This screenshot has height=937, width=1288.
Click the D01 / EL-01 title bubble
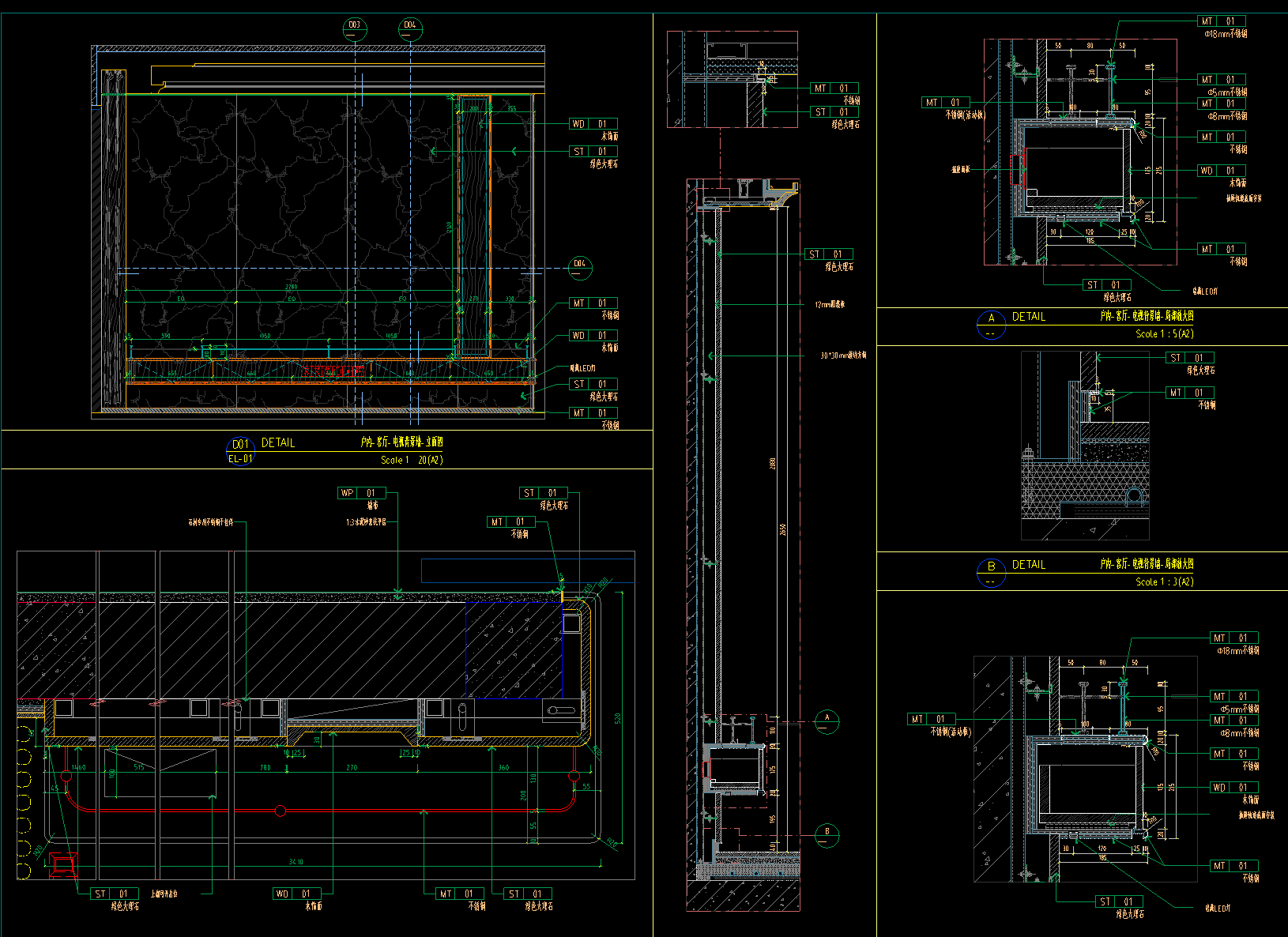tap(241, 451)
